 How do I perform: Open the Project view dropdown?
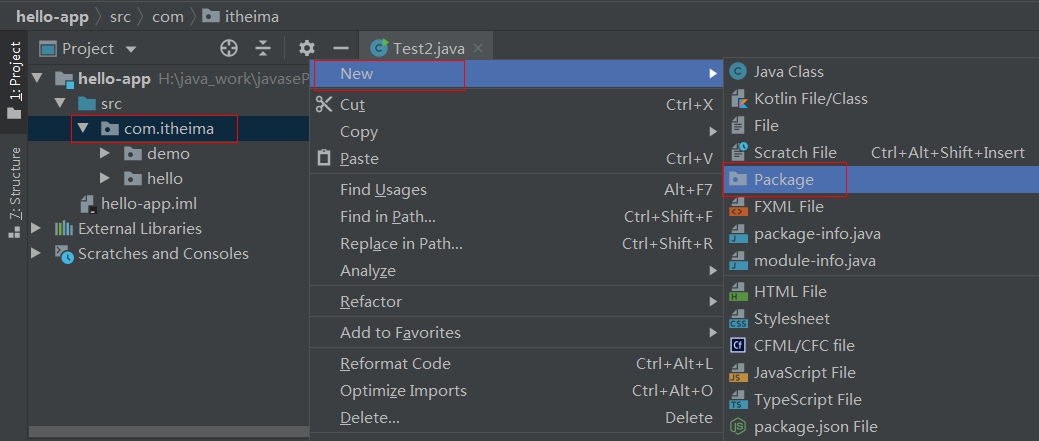pyautogui.click(x=130, y=49)
